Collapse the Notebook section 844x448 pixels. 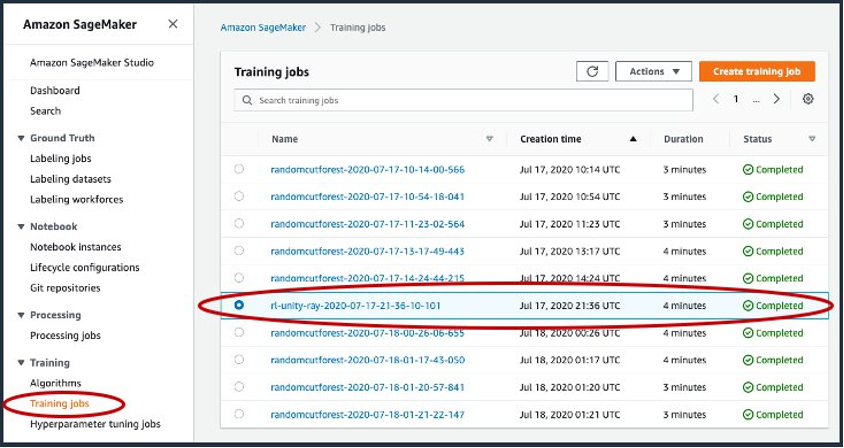click(21, 227)
